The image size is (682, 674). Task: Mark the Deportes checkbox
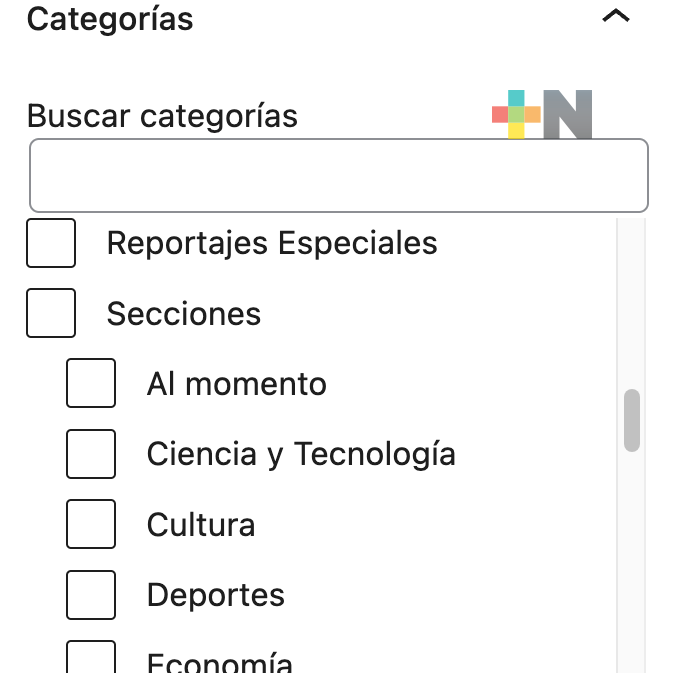pos(91,595)
